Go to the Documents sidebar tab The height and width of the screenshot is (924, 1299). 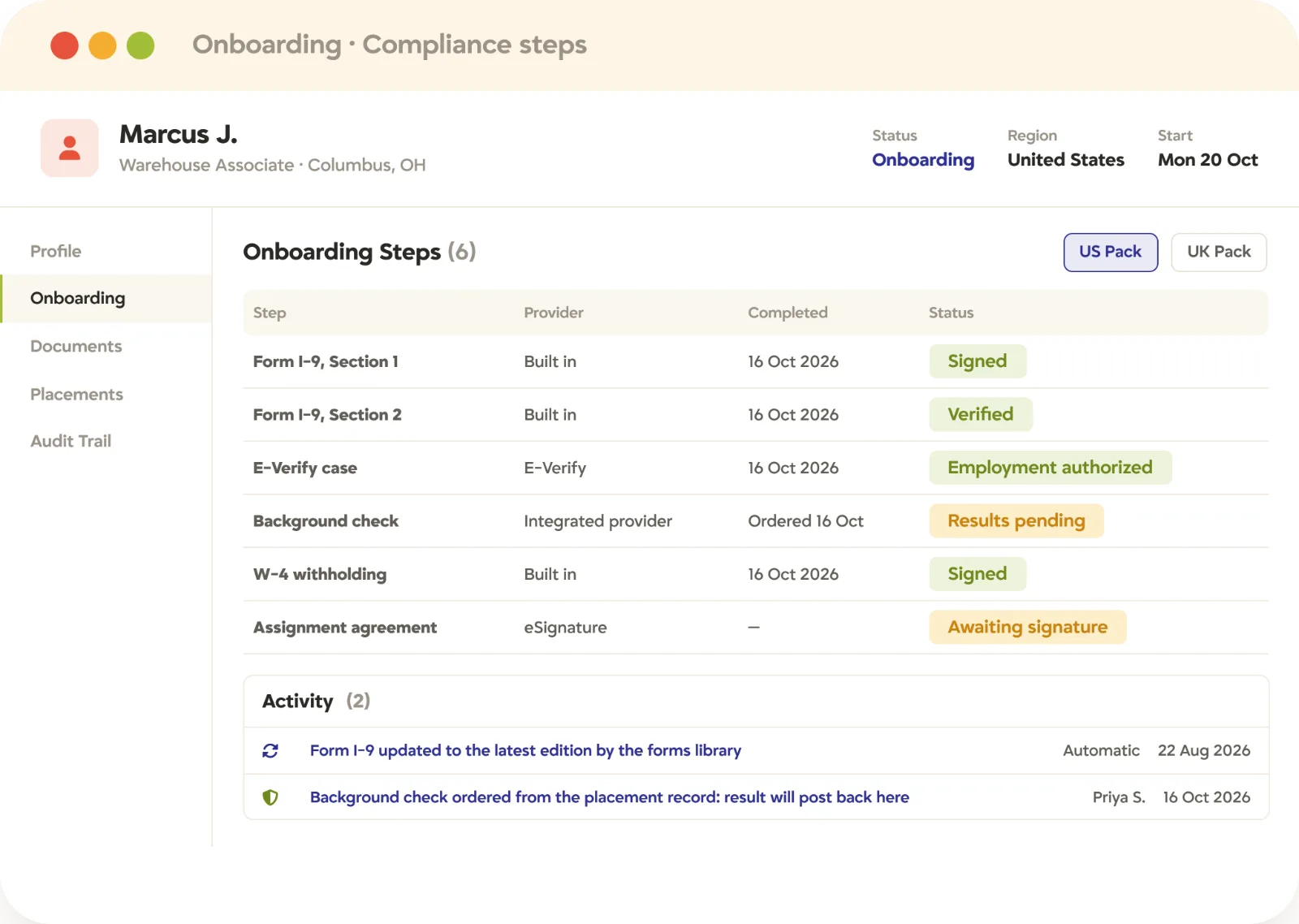pyautogui.click(x=76, y=346)
